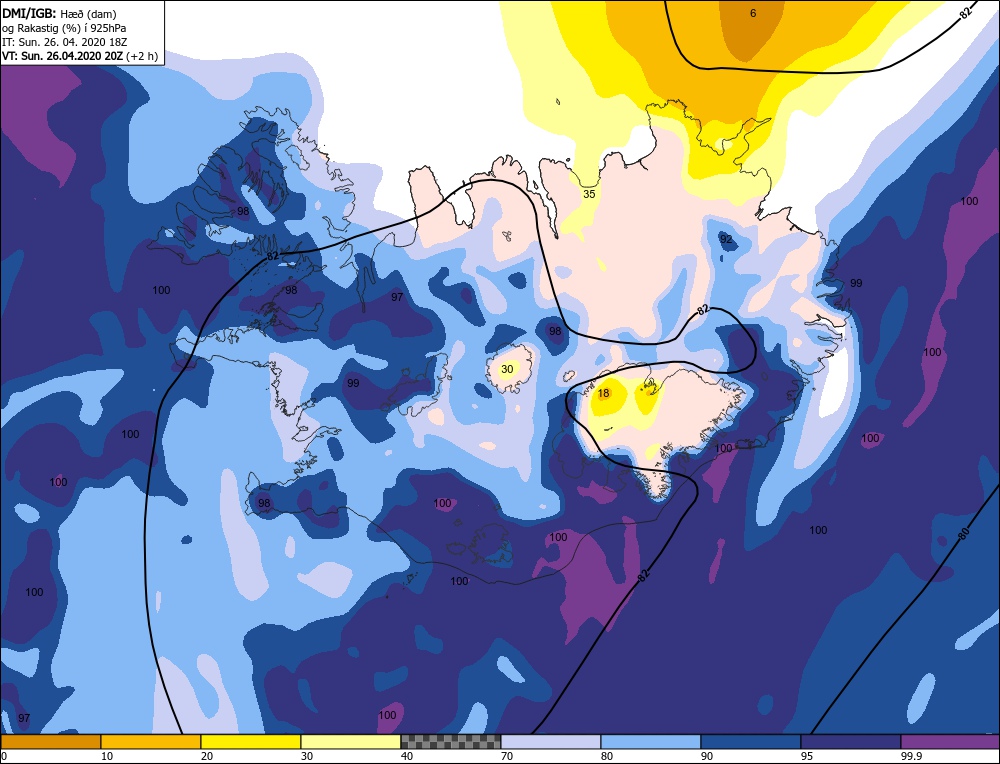Viewport: 1000px width, 764px height.
Task: Select the '20' legend scale number
Action: [x=207, y=756]
